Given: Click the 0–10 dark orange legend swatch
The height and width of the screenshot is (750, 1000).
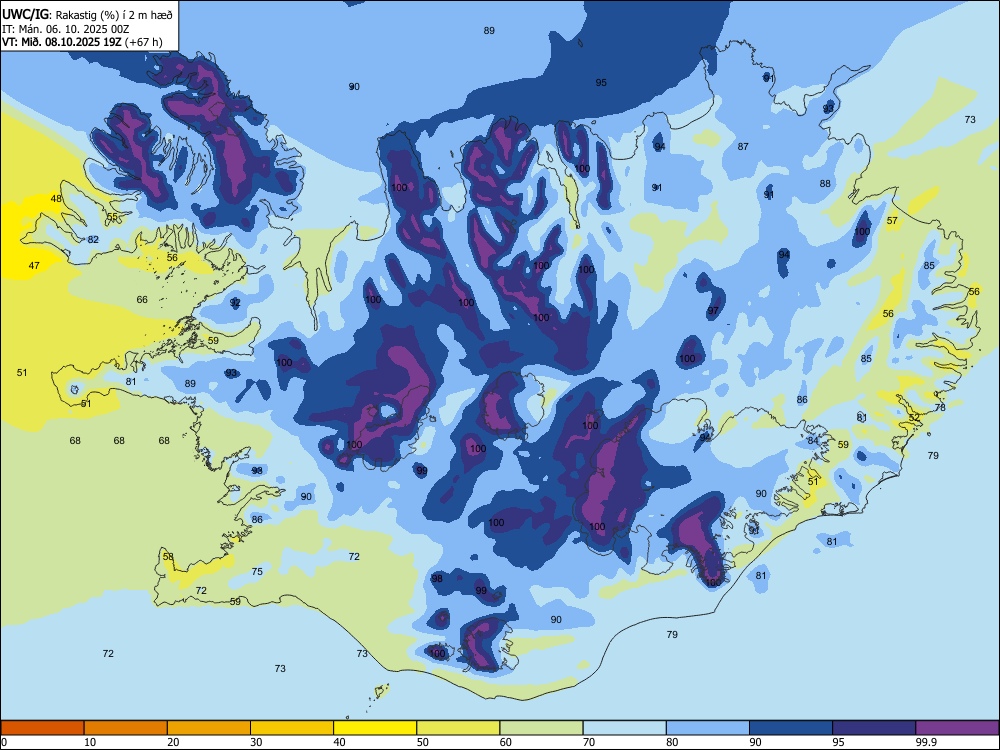Looking at the screenshot, I should point(42,728).
